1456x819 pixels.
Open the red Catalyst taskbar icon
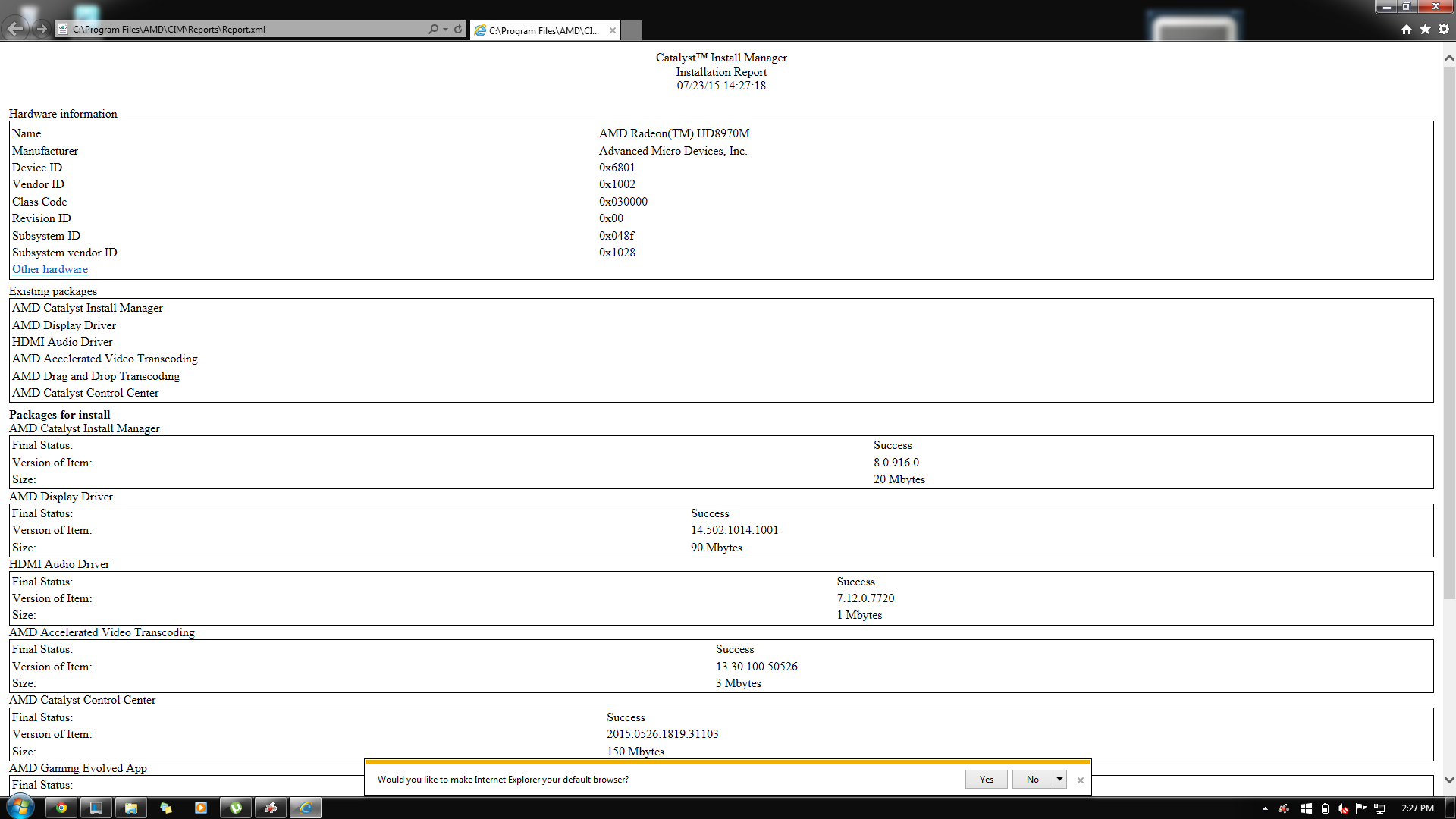271,808
